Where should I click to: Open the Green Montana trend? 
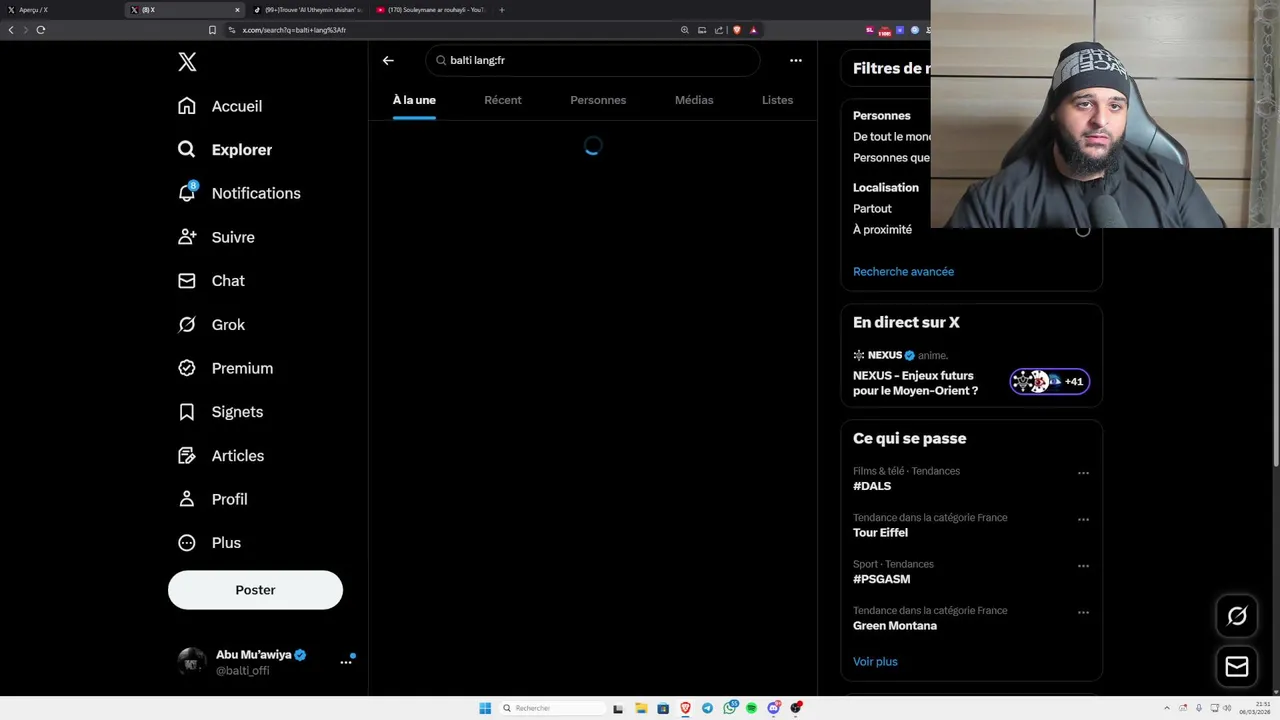point(895,626)
